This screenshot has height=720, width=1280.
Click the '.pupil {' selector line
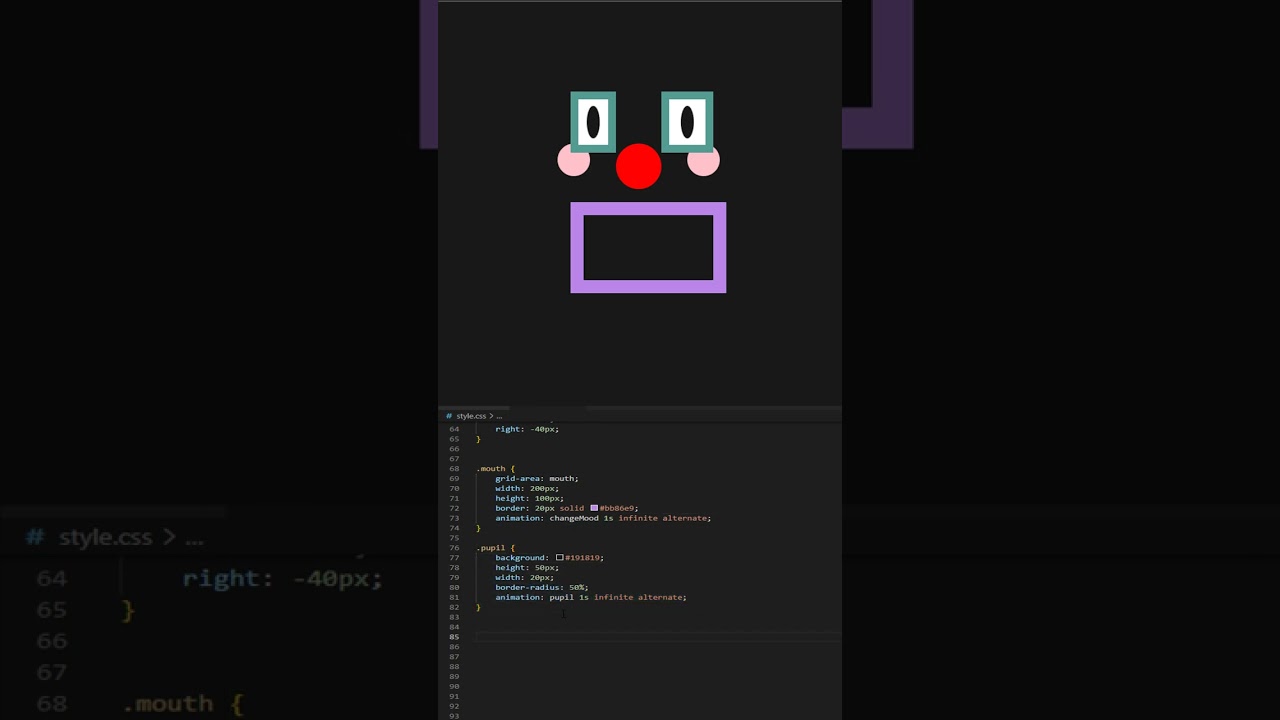496,548
